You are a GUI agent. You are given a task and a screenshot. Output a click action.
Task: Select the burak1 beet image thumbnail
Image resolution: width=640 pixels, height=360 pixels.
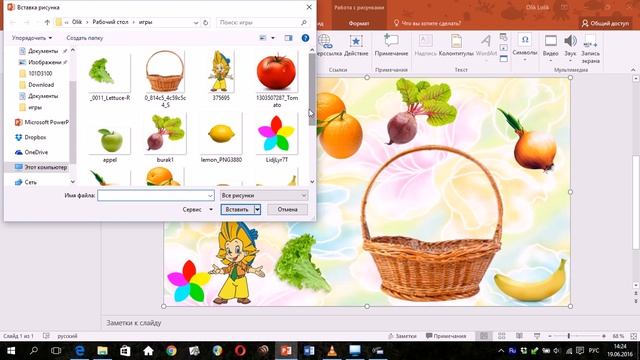click(165, 138)
